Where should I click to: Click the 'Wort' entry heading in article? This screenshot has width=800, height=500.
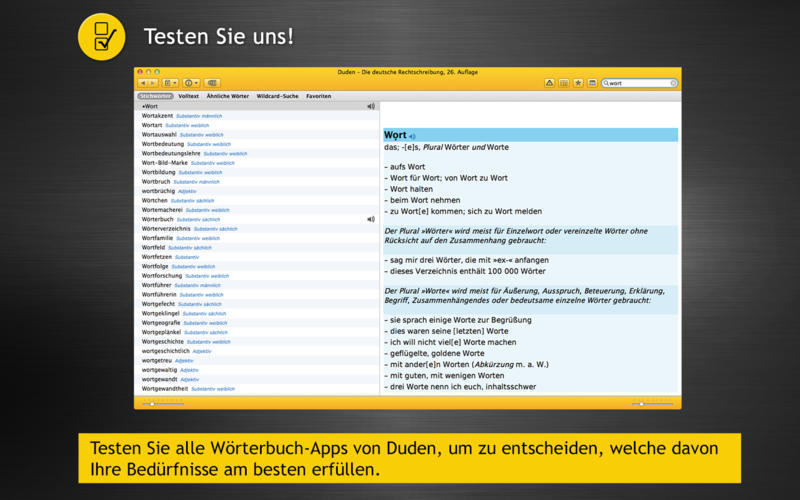[x=395, y=135]
